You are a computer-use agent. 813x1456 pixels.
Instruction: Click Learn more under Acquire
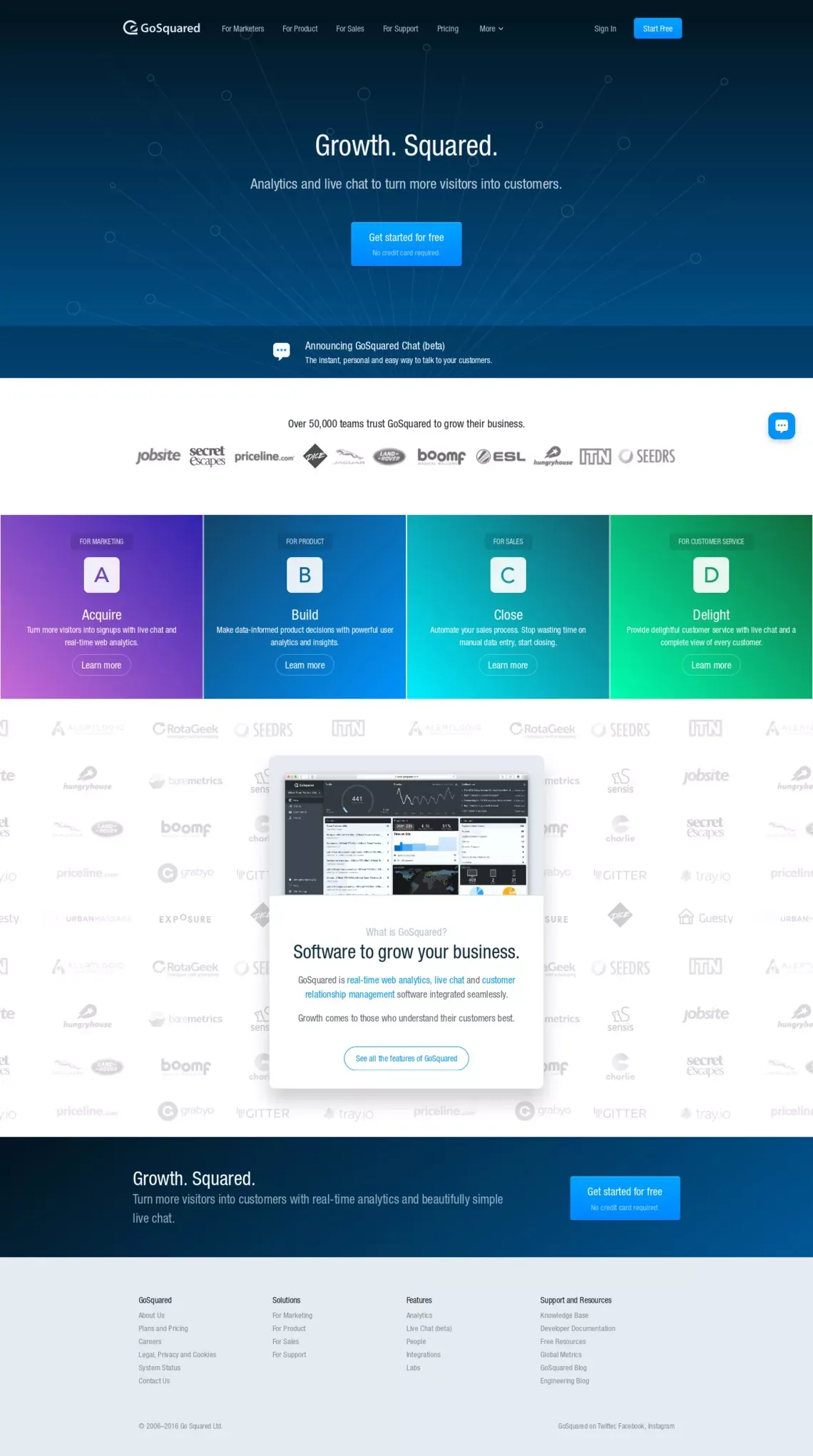[x=101, y=665]
